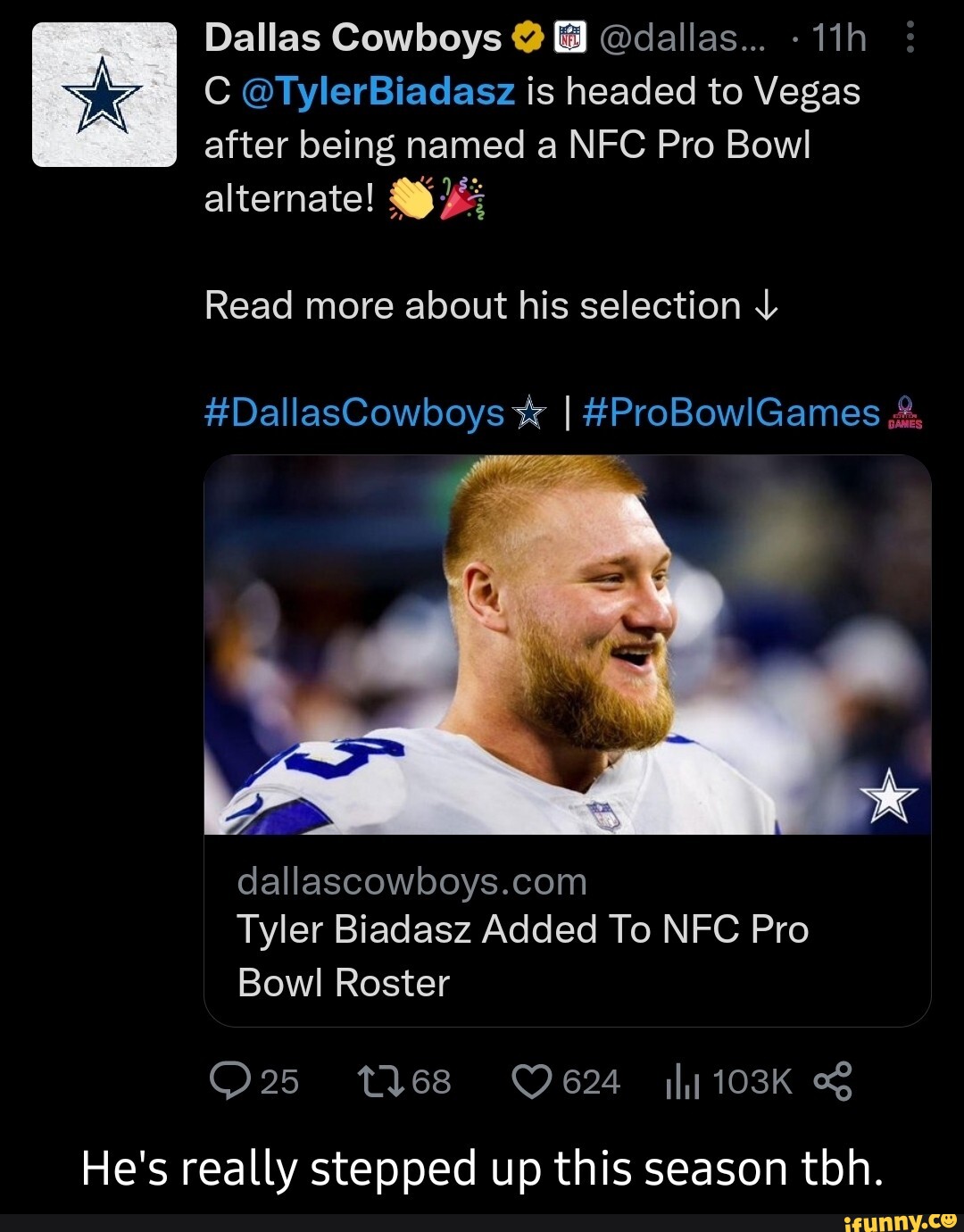
Task: Click the 11h tweet timestamp
Action: coord(839,38)
